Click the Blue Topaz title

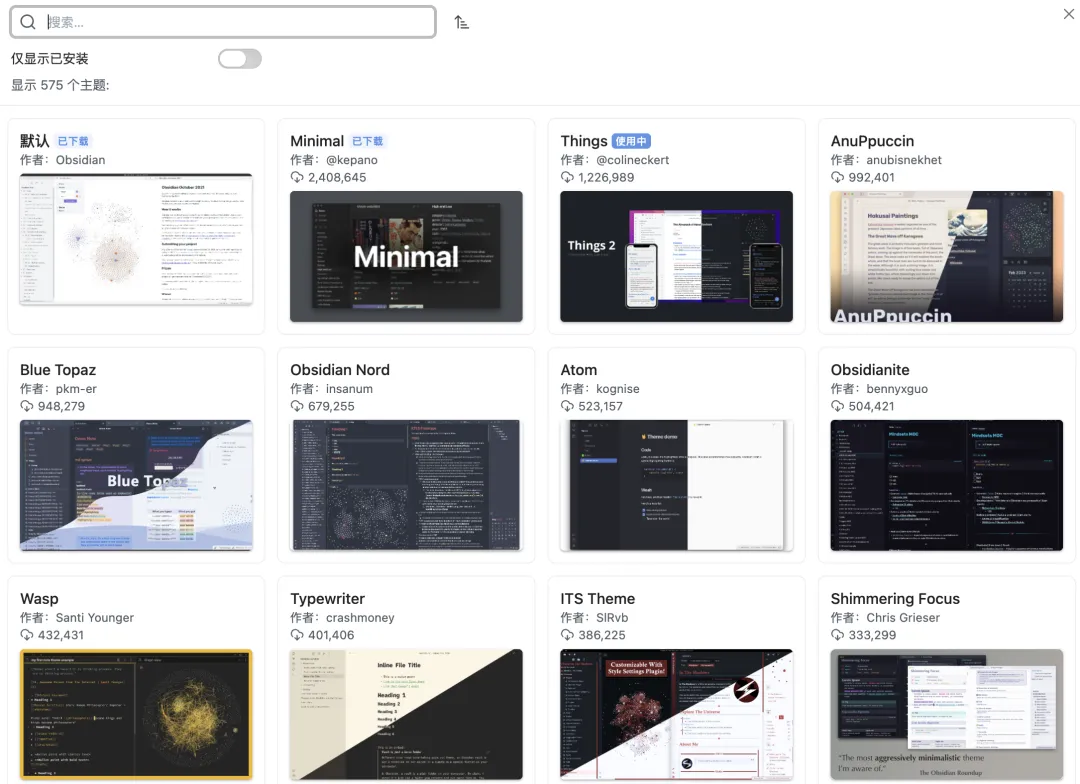58,370
